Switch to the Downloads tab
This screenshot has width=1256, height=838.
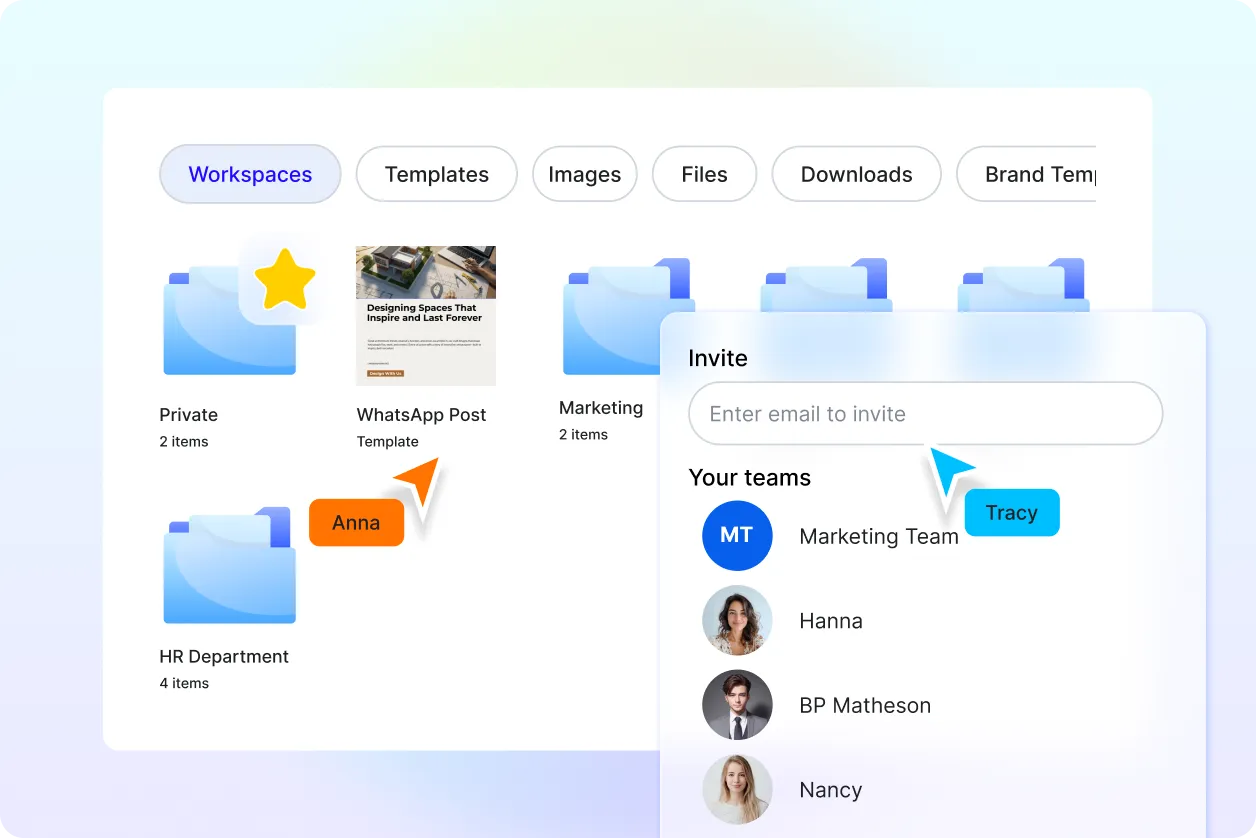857,174
